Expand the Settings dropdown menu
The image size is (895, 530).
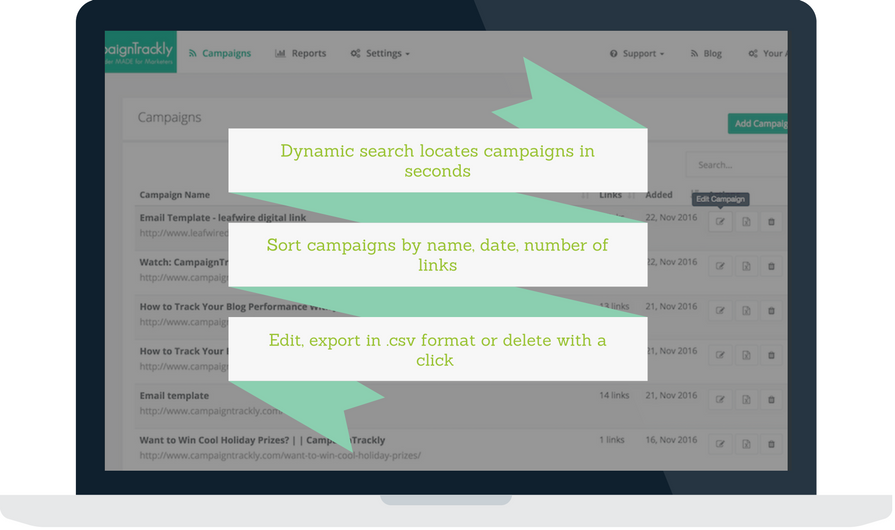380,53
